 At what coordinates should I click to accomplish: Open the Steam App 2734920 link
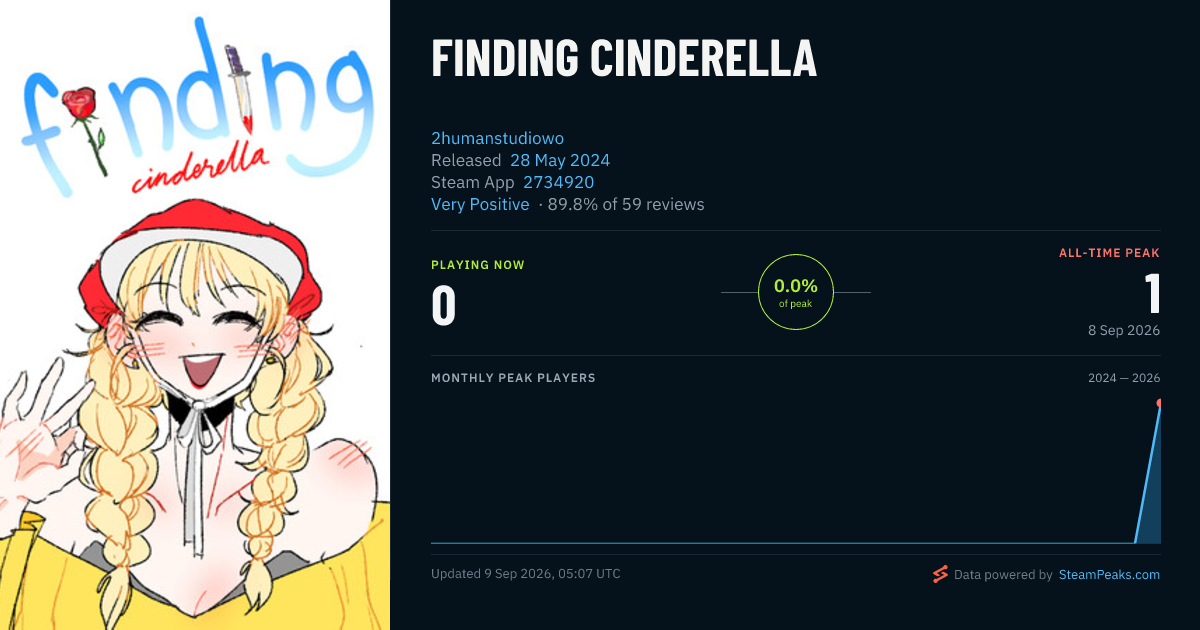coord(559,182)
